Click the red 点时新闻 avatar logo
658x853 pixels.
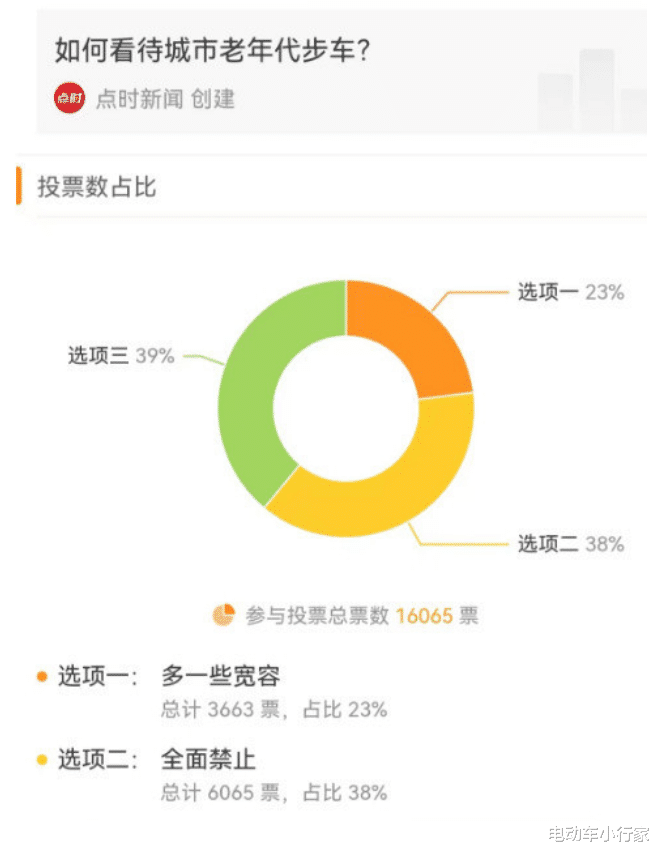[x=70, y=98]
